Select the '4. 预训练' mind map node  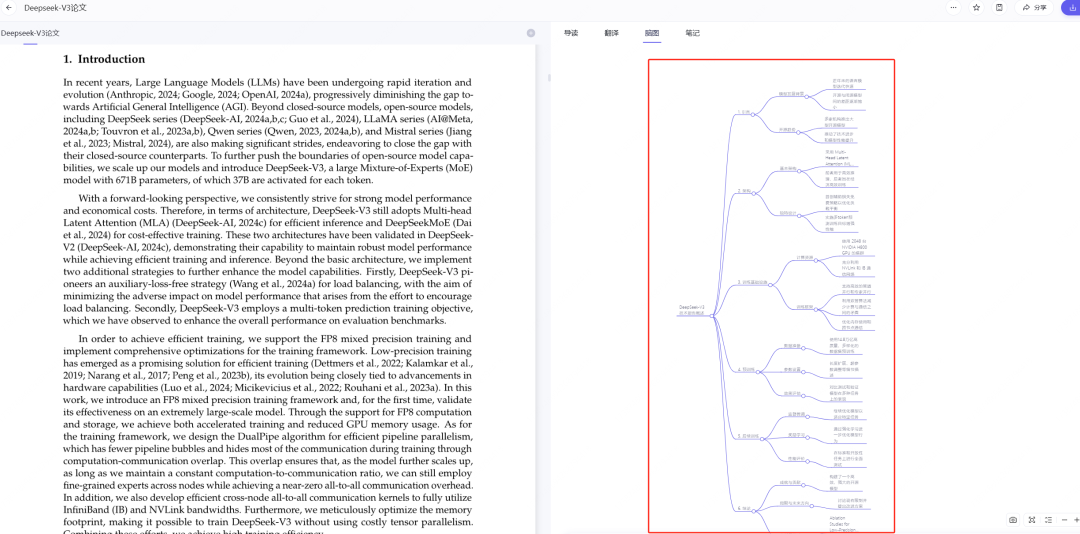pyautogui.click(x=745, y=369)
